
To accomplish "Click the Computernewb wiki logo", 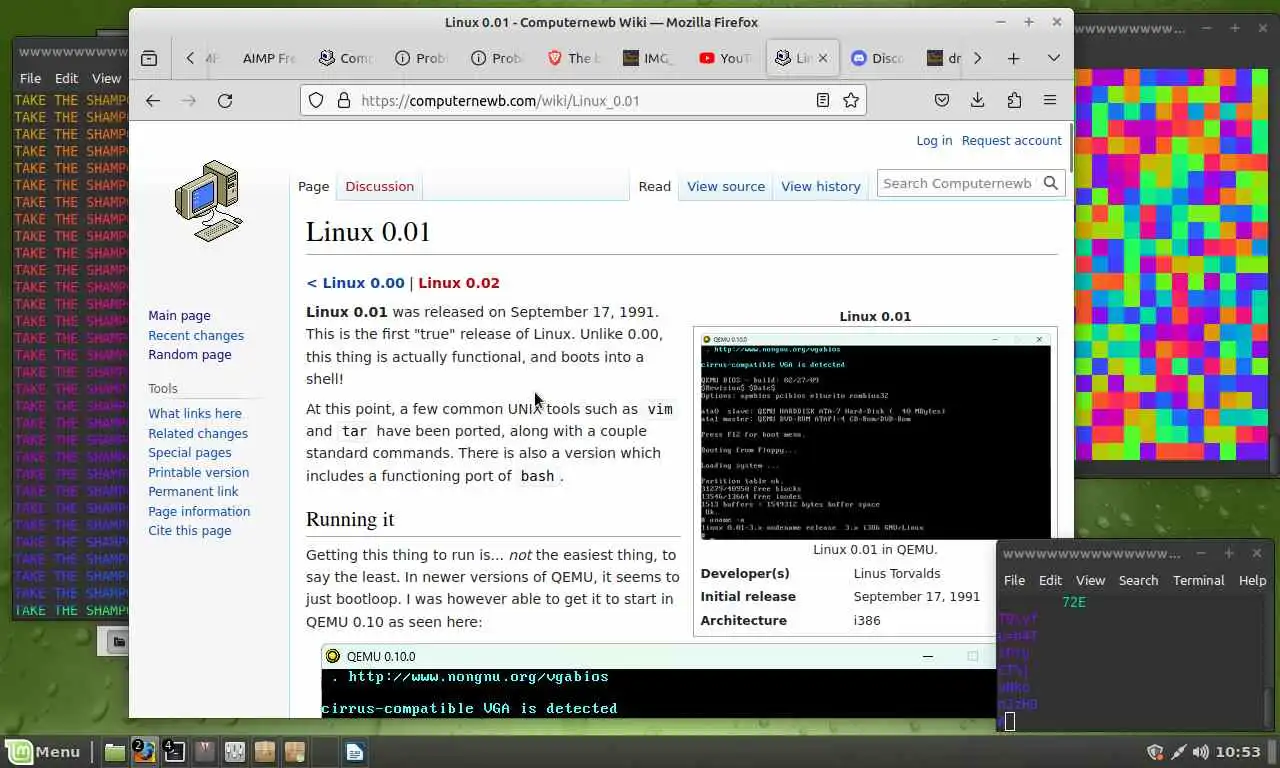I will coord(208,201).
